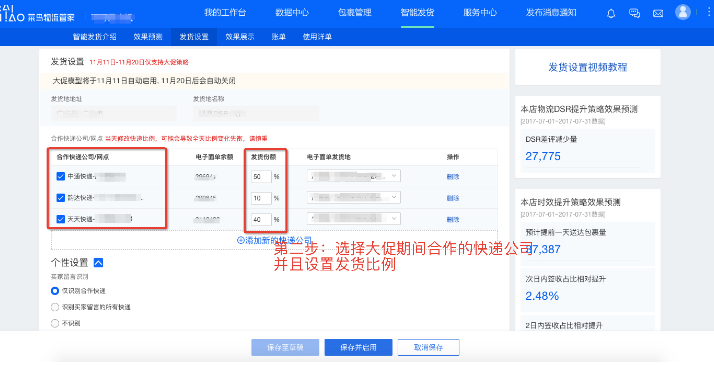Uncheck the 韵达快递 checkbox
This screenshot has height=365, width=714.
pos(61,198)
